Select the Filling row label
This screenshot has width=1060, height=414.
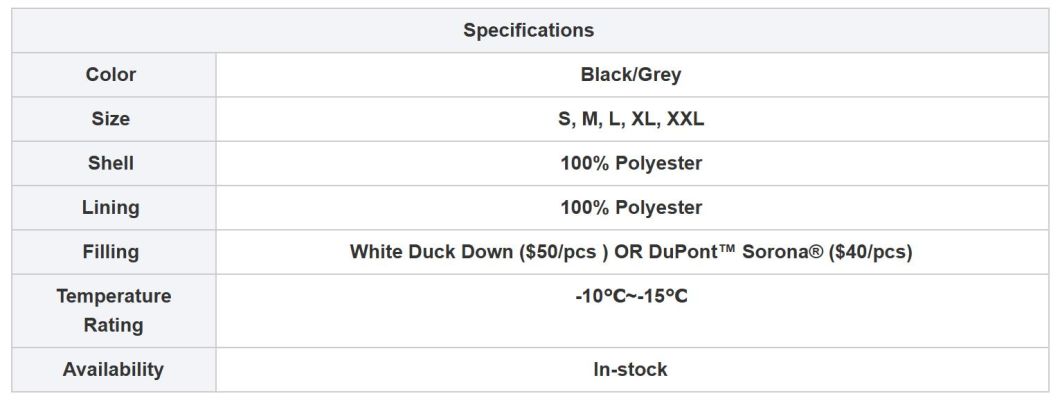(x=111, y=252)
